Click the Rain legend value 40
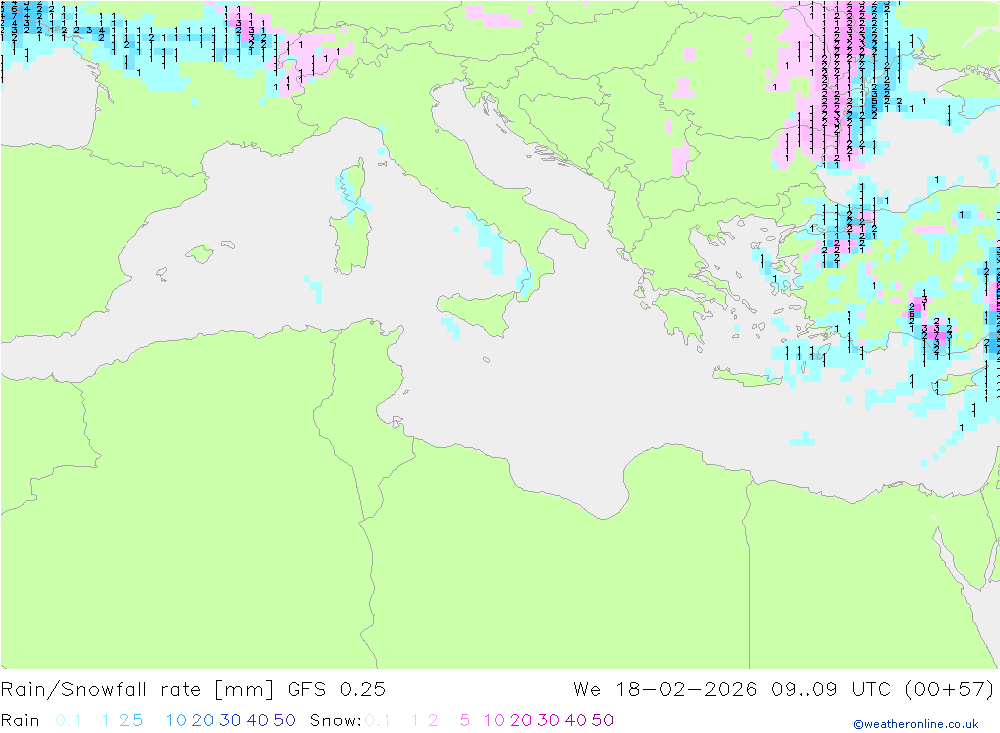The image size is (1000, 733). [258, 720]
